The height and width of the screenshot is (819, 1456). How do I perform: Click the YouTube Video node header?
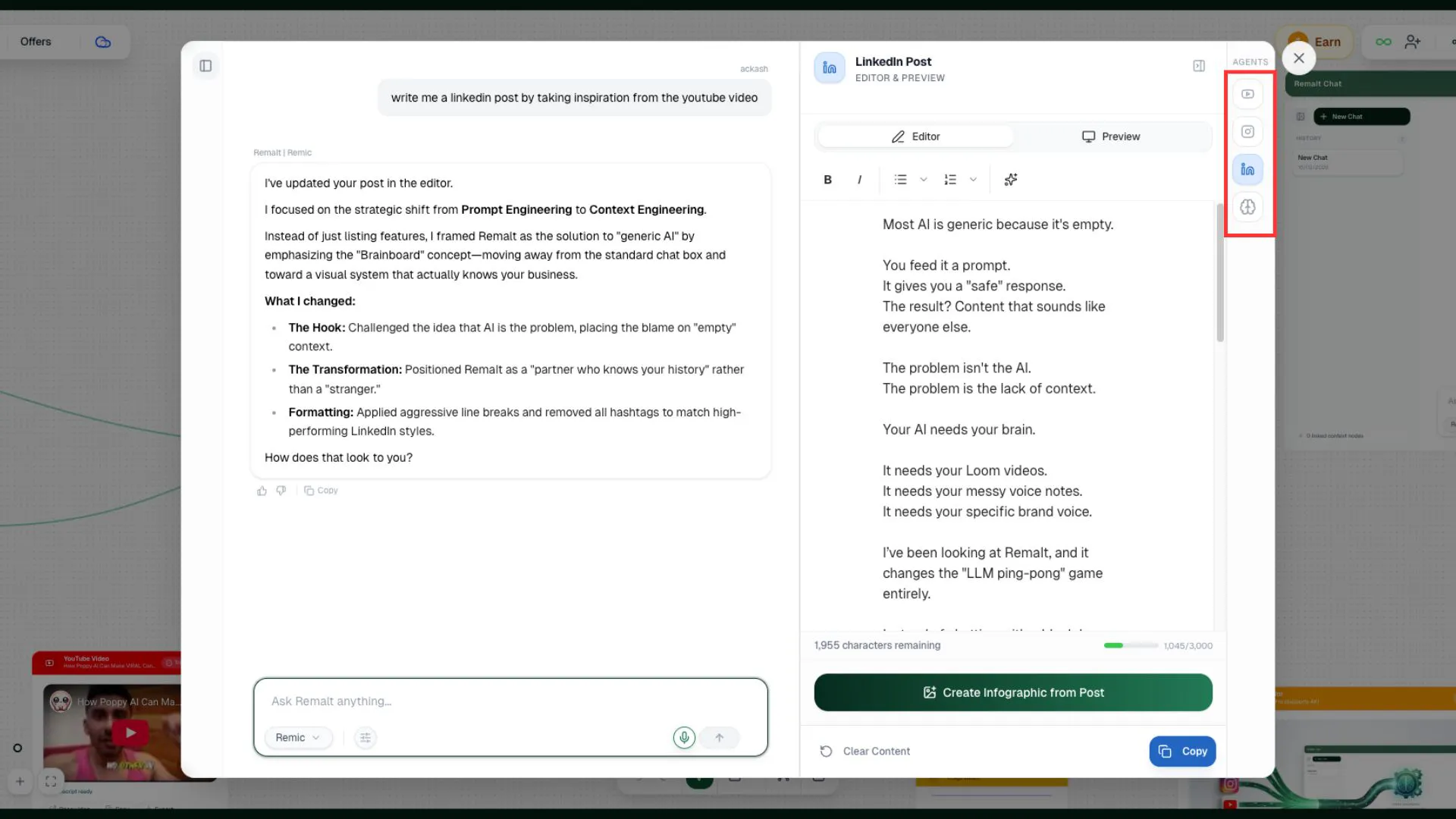[x=106, y=662]
